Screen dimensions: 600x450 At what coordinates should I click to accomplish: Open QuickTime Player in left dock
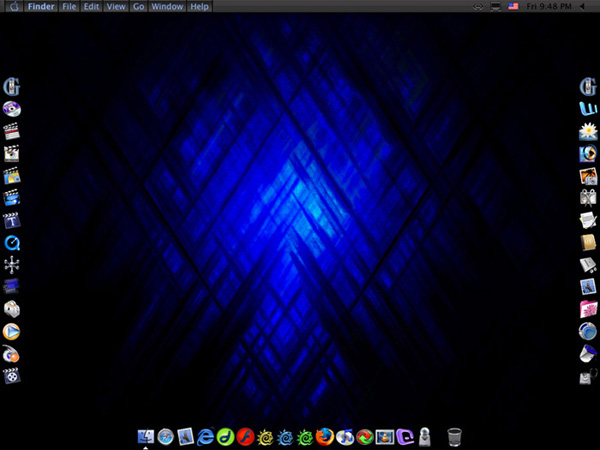pos(12,243)
